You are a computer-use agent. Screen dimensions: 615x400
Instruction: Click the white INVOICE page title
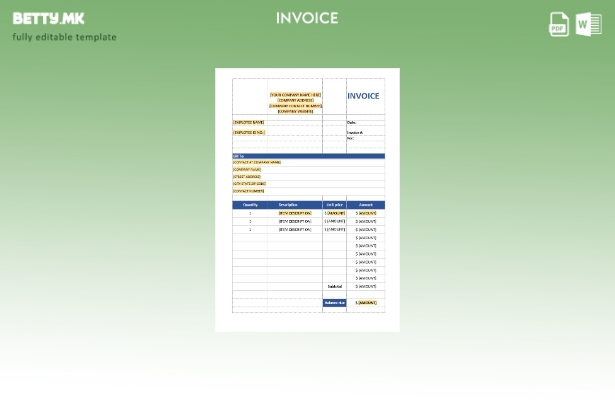(307, 18)
